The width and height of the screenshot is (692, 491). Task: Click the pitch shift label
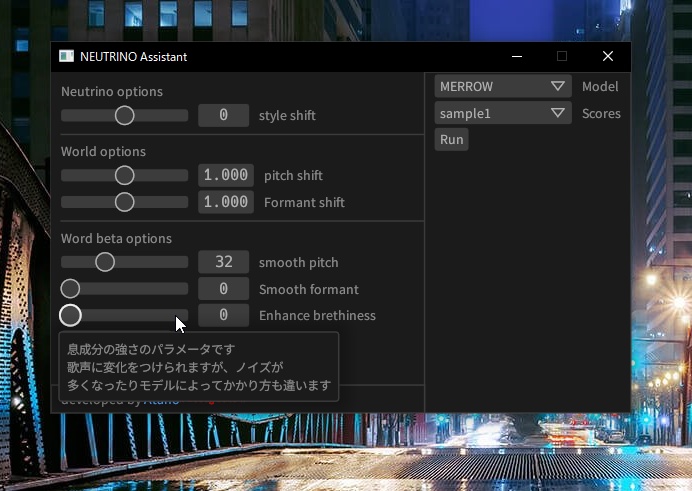293,176
